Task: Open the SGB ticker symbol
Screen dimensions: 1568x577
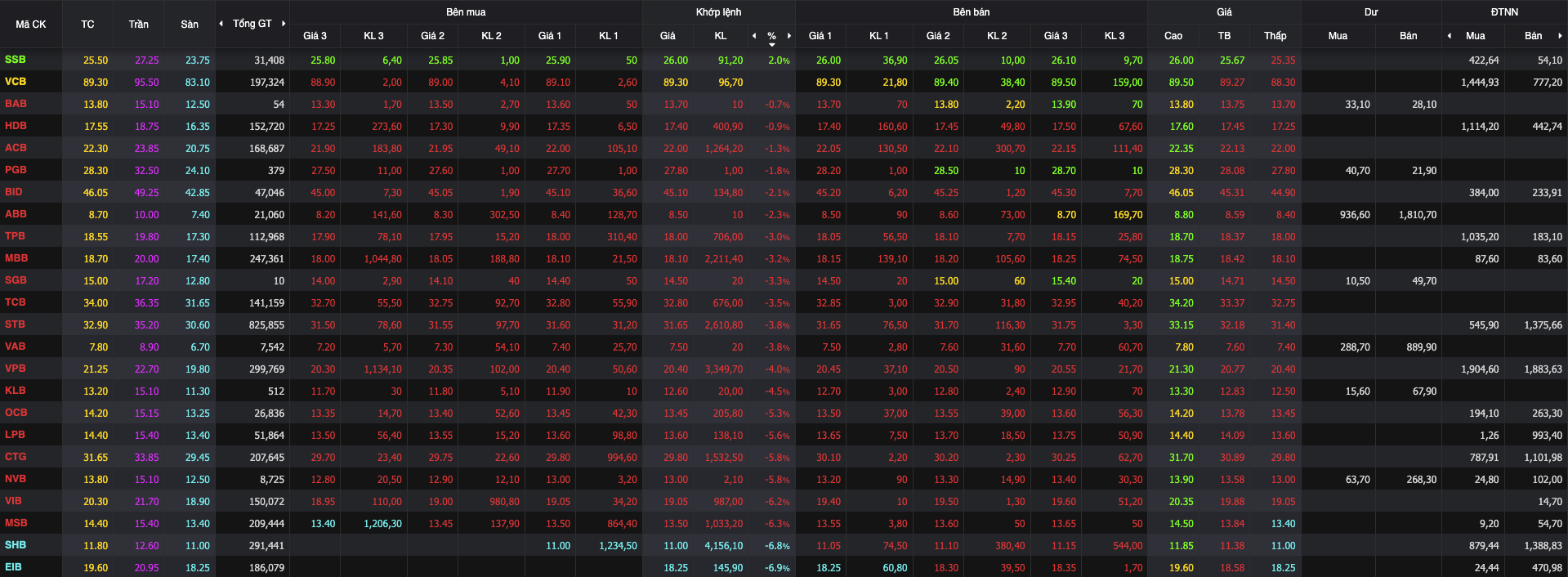Action: (16, 280)
